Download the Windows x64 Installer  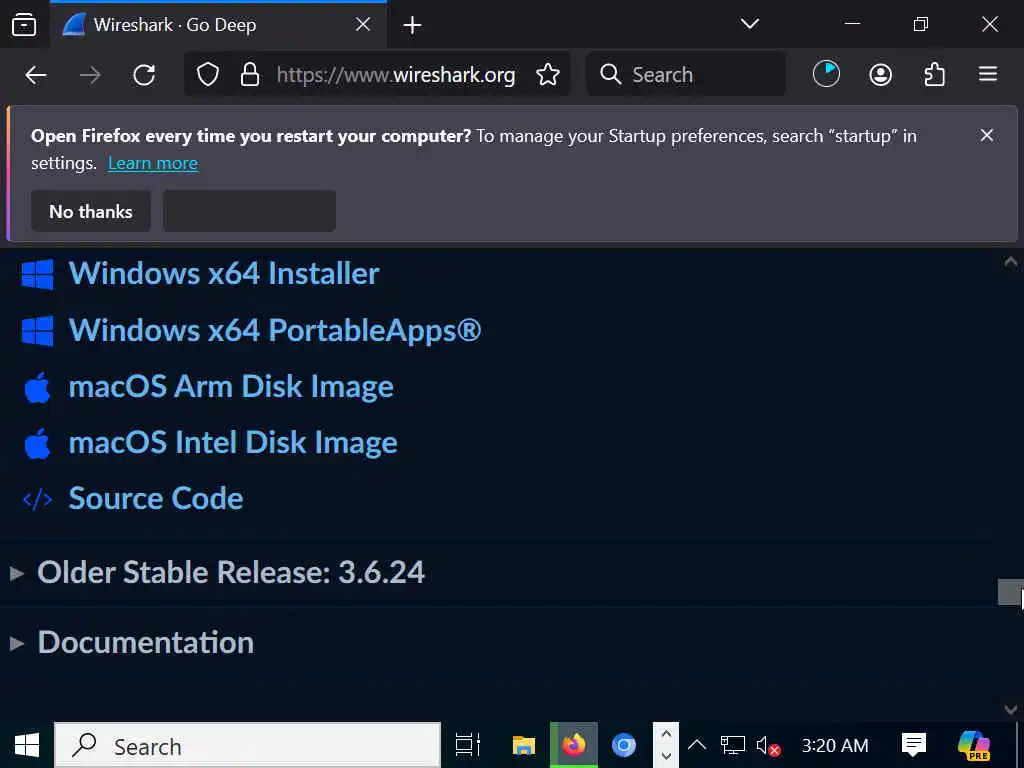tap(224, 273)
